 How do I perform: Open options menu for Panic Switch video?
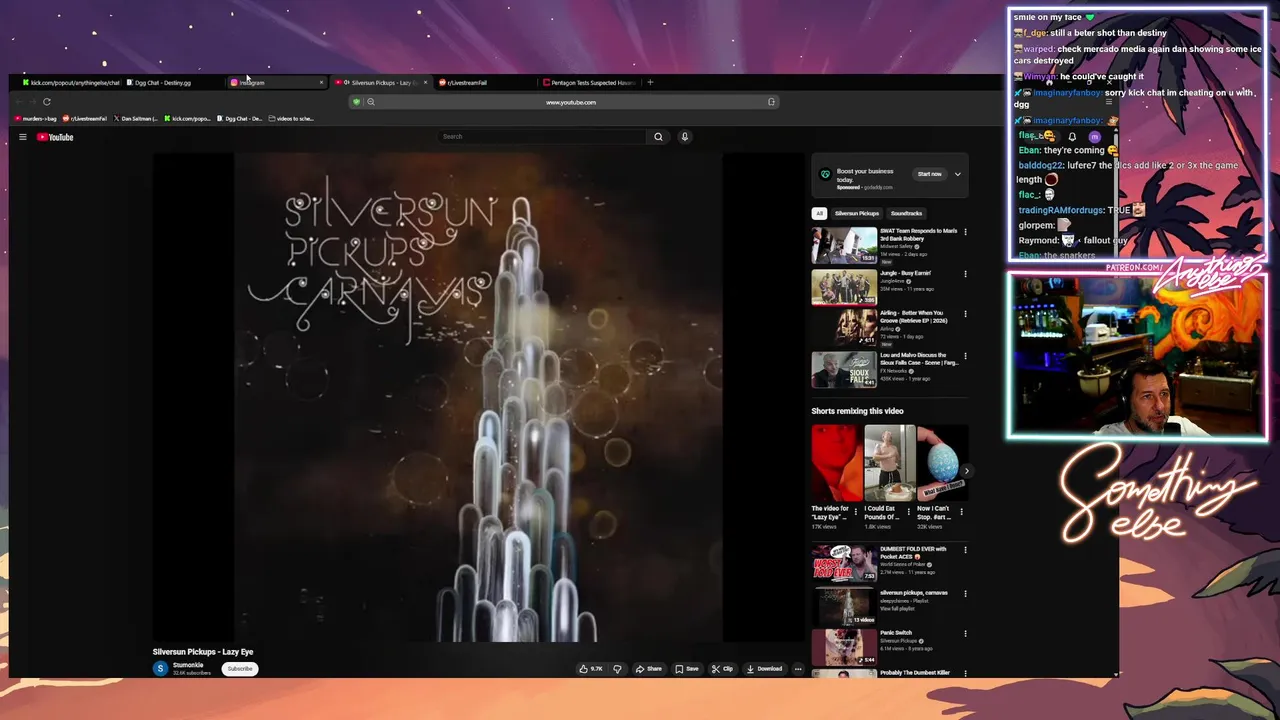965,634
